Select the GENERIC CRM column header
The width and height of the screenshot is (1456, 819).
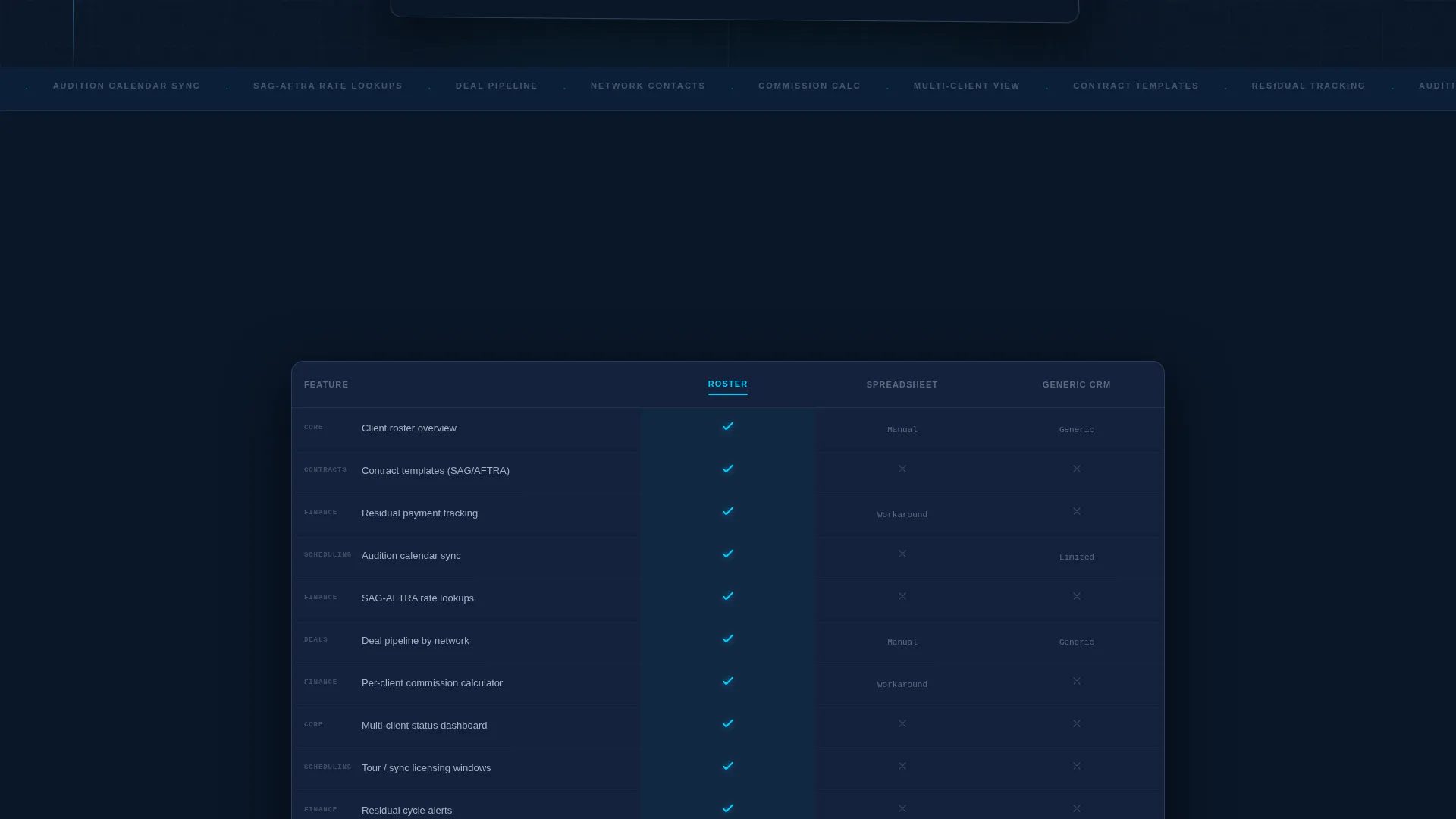pos(1077,384)
